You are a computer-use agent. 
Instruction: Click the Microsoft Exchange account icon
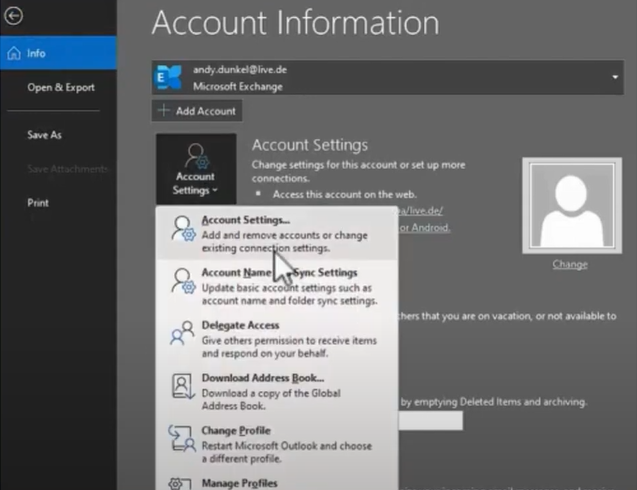[169, 77]
